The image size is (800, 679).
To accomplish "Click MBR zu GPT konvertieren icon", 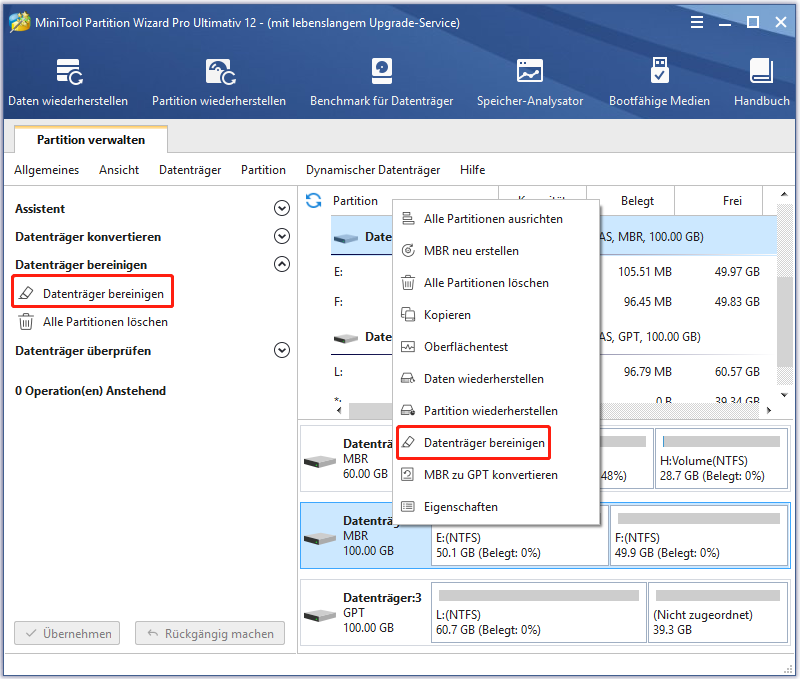I will click(x=408, y=474).
